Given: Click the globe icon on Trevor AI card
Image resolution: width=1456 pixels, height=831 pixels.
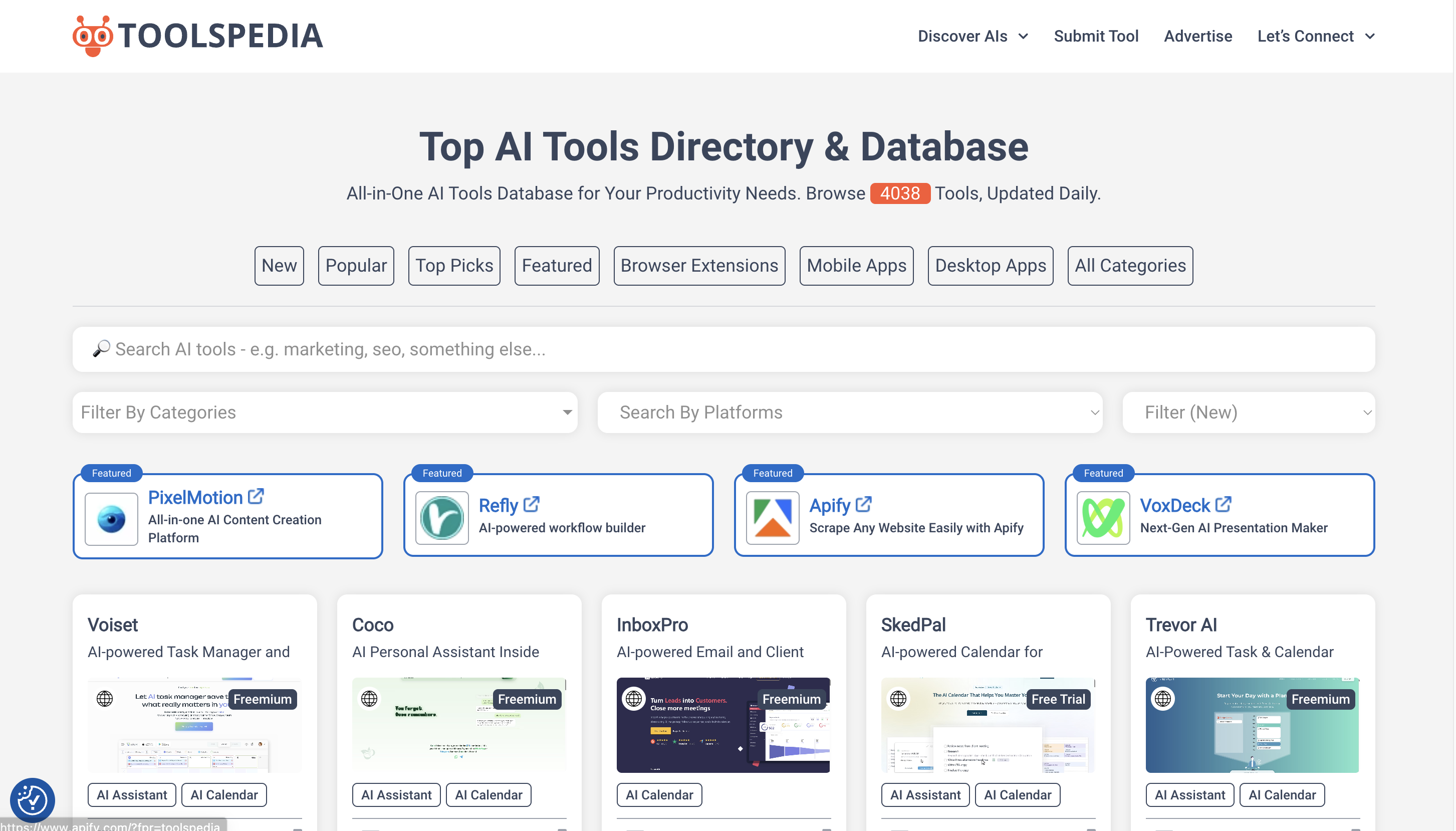Looking at the screenshot, I should point(1163,698).
